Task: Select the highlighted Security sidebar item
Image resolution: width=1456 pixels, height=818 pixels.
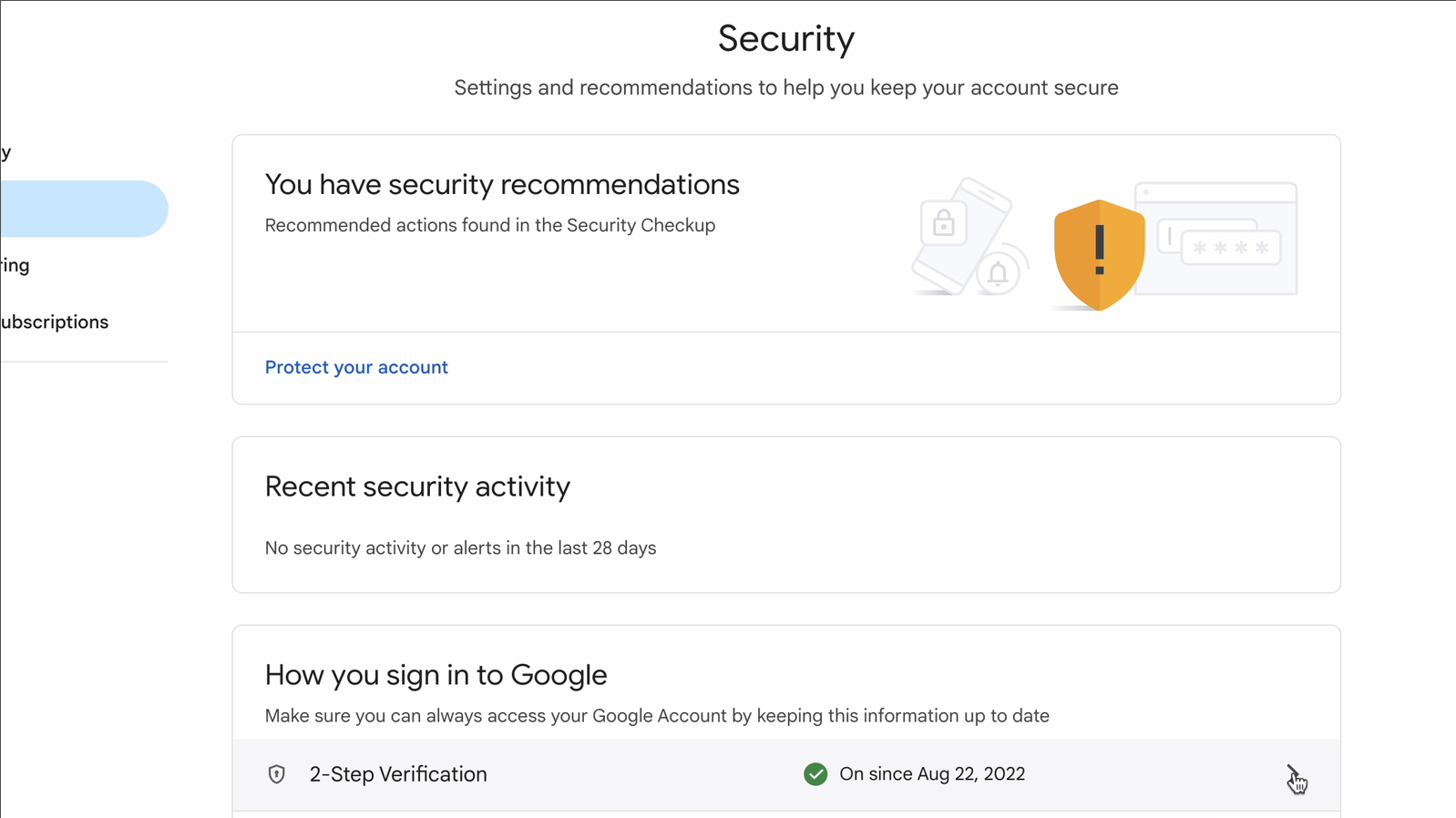Action: tap(84, 209)
